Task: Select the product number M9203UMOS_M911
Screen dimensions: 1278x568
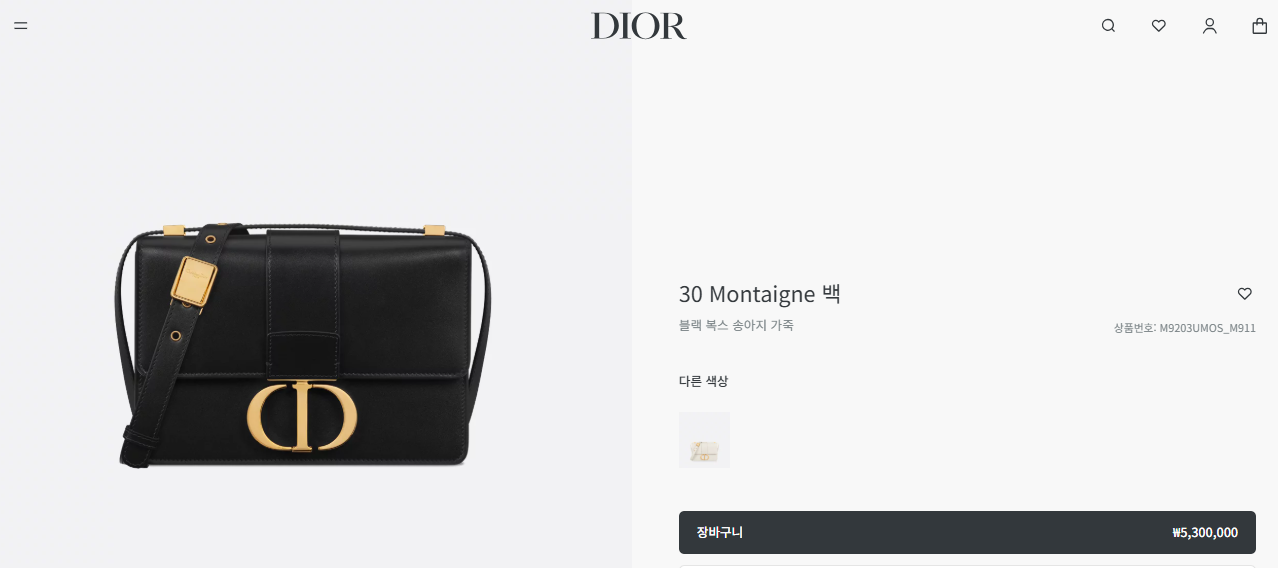Action: pos(1207,328)
